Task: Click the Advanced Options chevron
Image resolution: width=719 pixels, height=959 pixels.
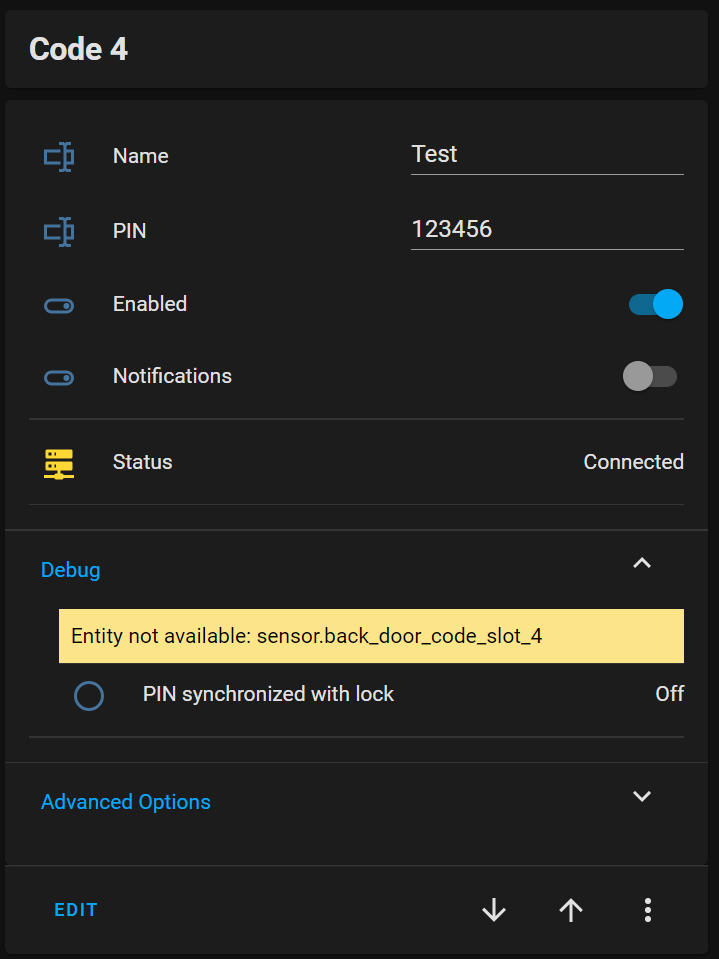Action: 642,797
